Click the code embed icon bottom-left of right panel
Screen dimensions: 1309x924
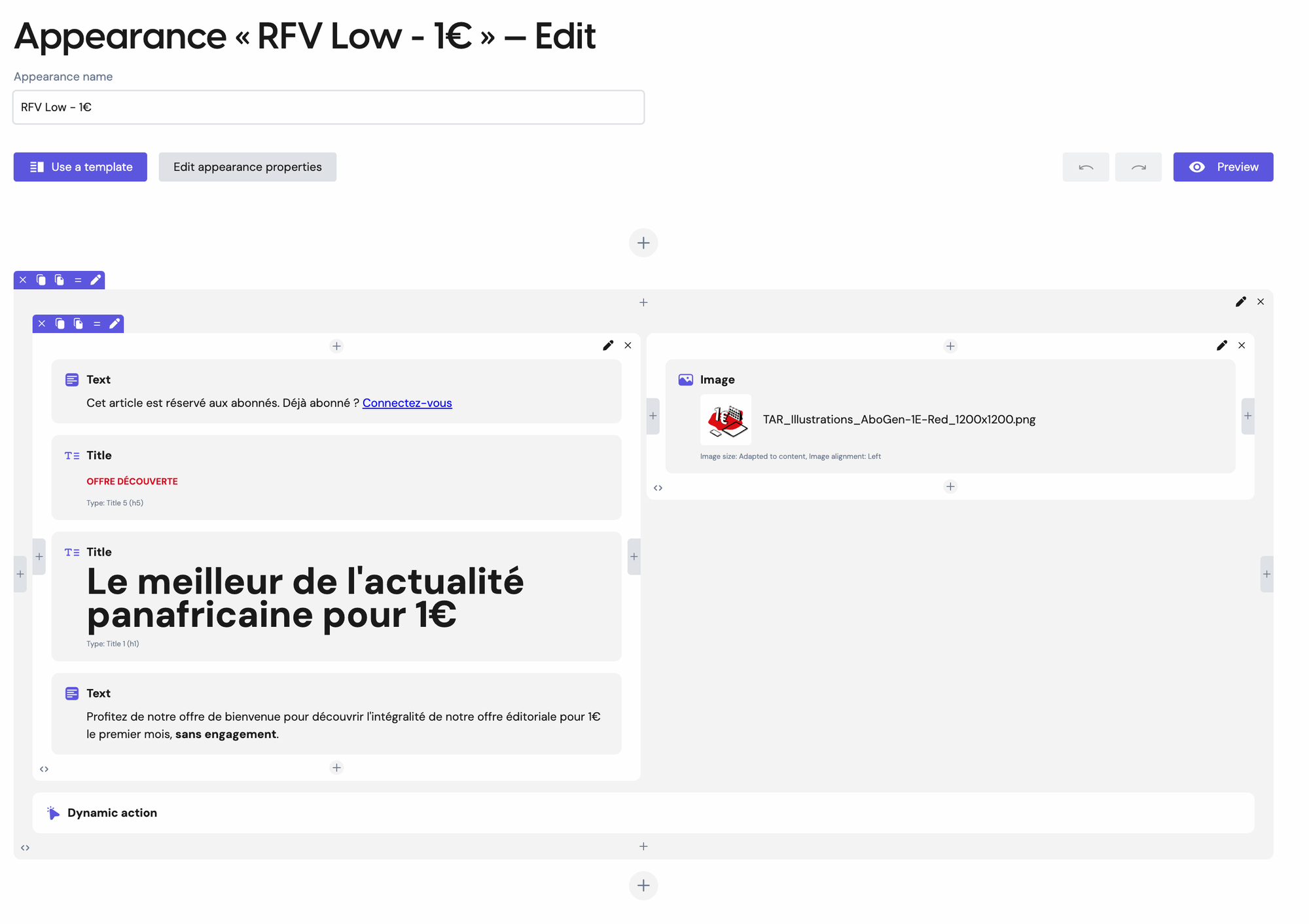click(658, 487)
